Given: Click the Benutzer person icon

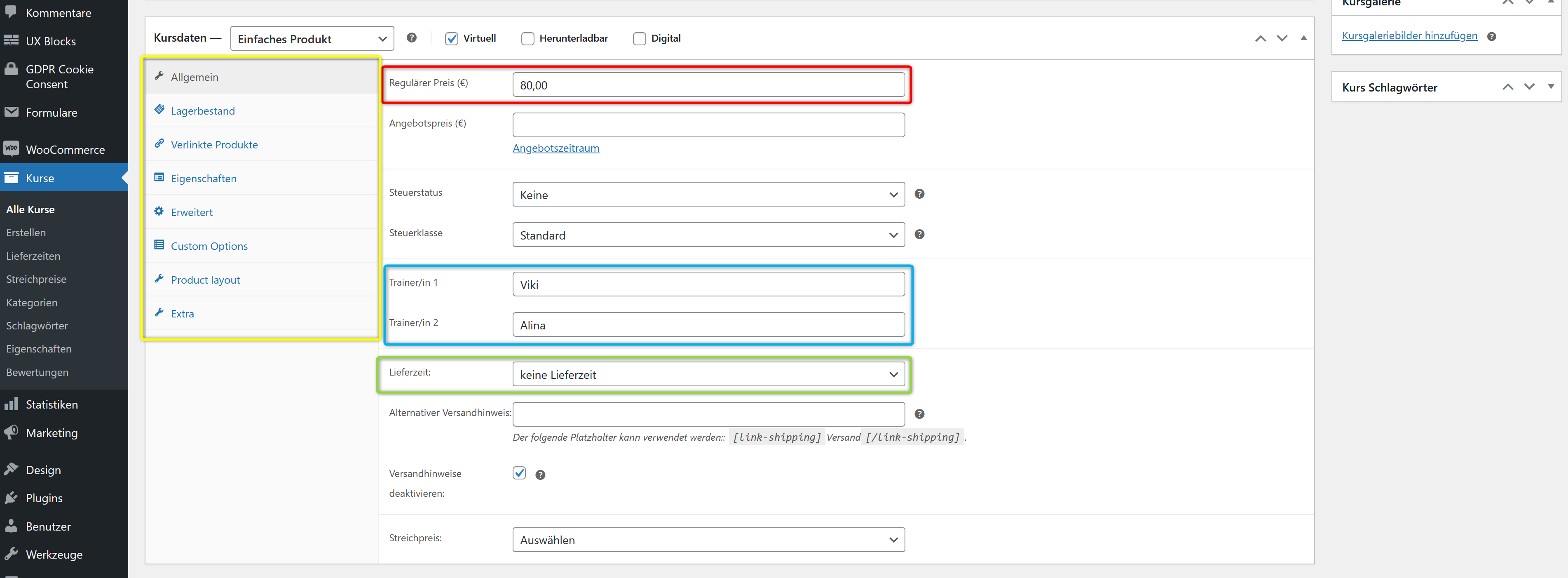Looking at the screenshot, I should click(11, 526).
